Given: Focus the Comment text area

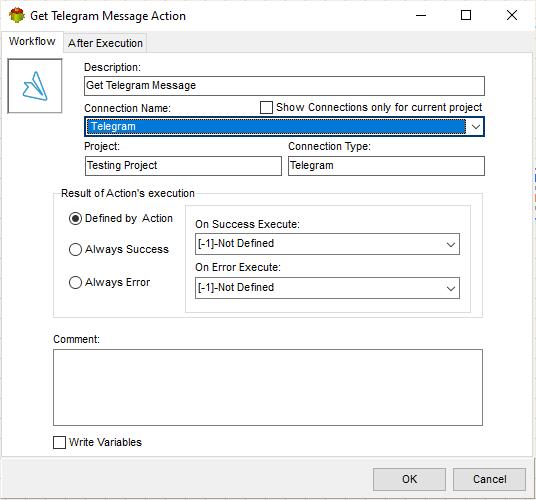Looking at the screenshot, I should 268,387.
